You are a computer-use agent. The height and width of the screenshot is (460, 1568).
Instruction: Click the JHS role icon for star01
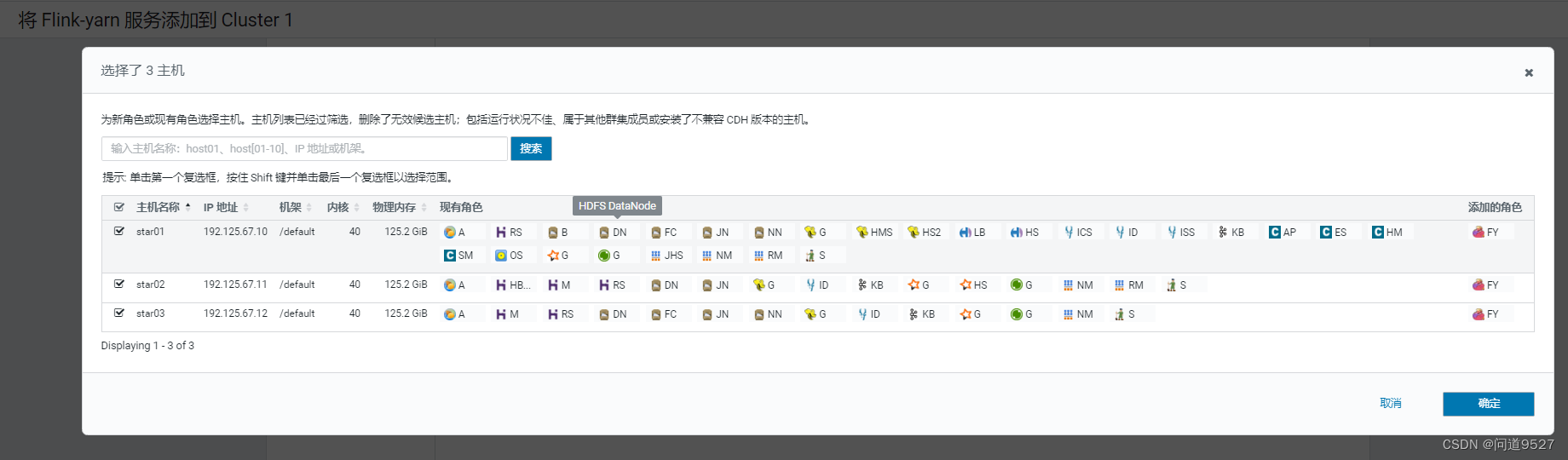[x=655, y=255]
